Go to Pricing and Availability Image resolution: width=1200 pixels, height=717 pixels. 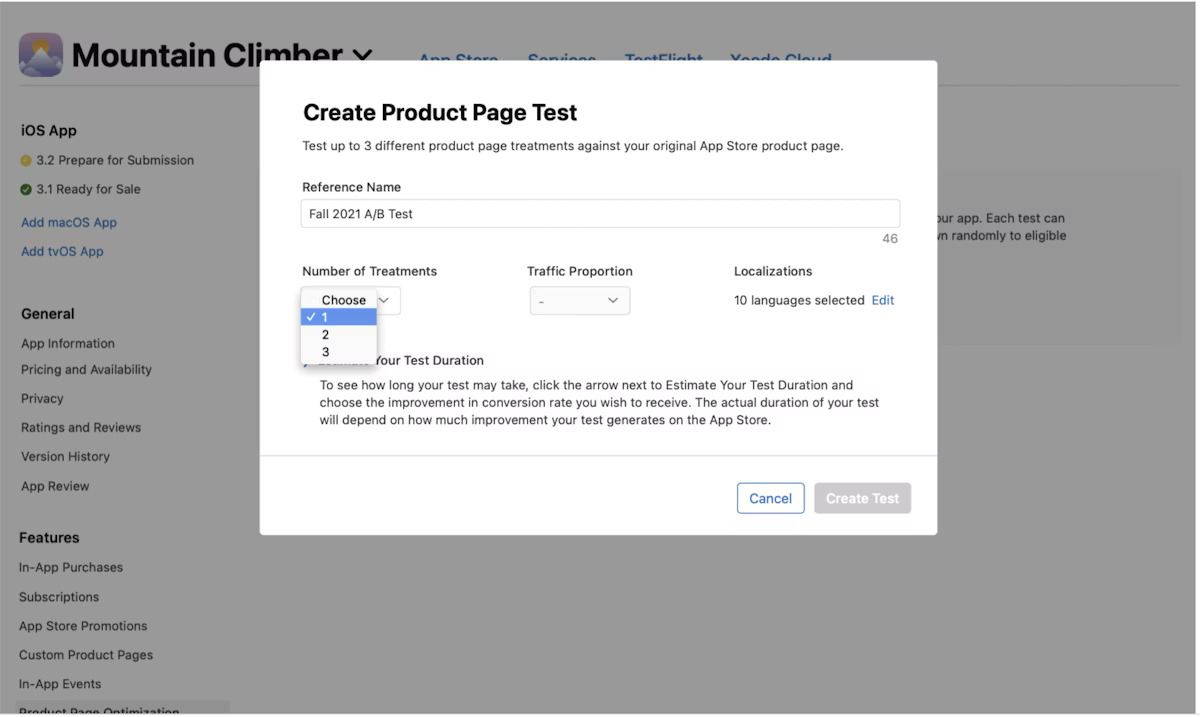[x=86, y=369]
